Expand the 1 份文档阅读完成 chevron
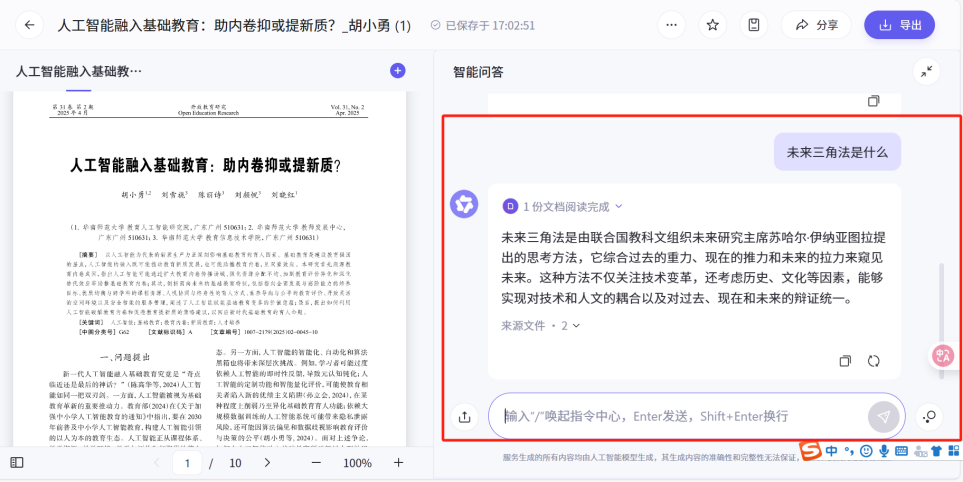Screen dimensions: 963x482 (619, 206)
